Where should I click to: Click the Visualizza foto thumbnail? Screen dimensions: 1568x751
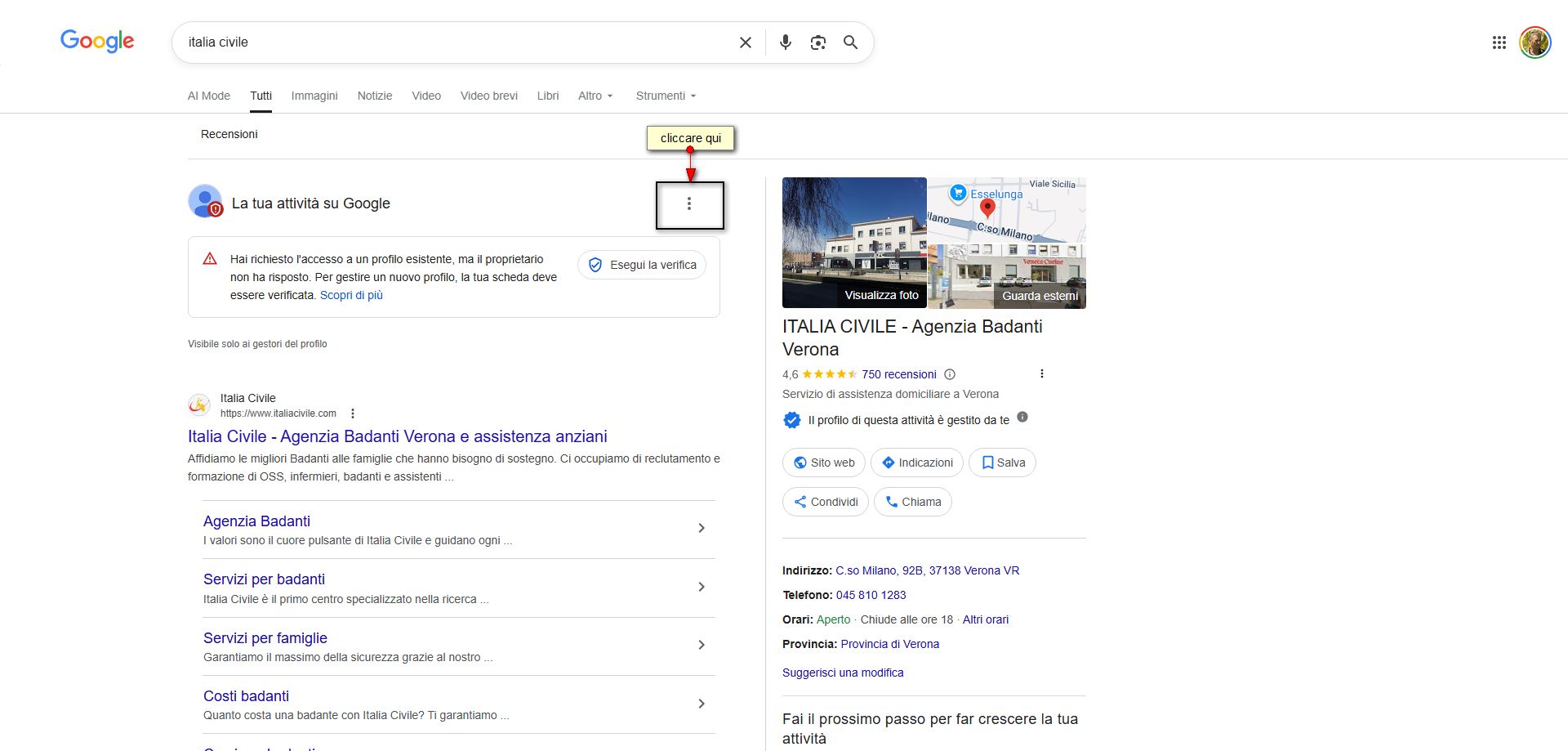pyautogui.click(x=853, y=243)
